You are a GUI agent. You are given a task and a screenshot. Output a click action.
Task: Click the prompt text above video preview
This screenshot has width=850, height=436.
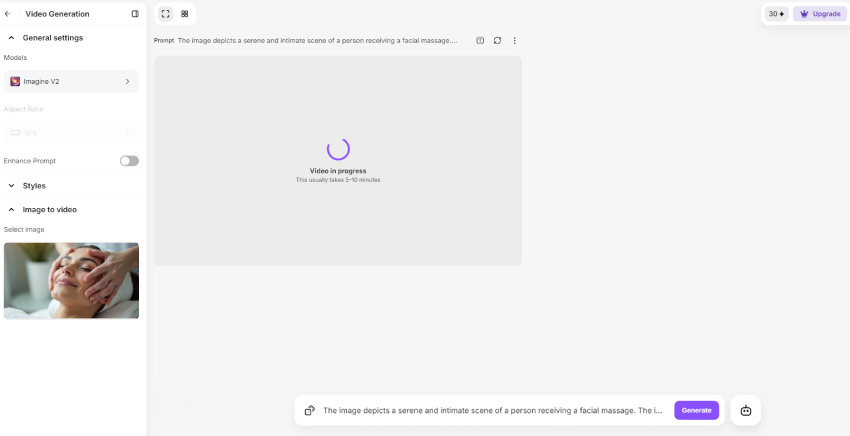tap(317, 41)
